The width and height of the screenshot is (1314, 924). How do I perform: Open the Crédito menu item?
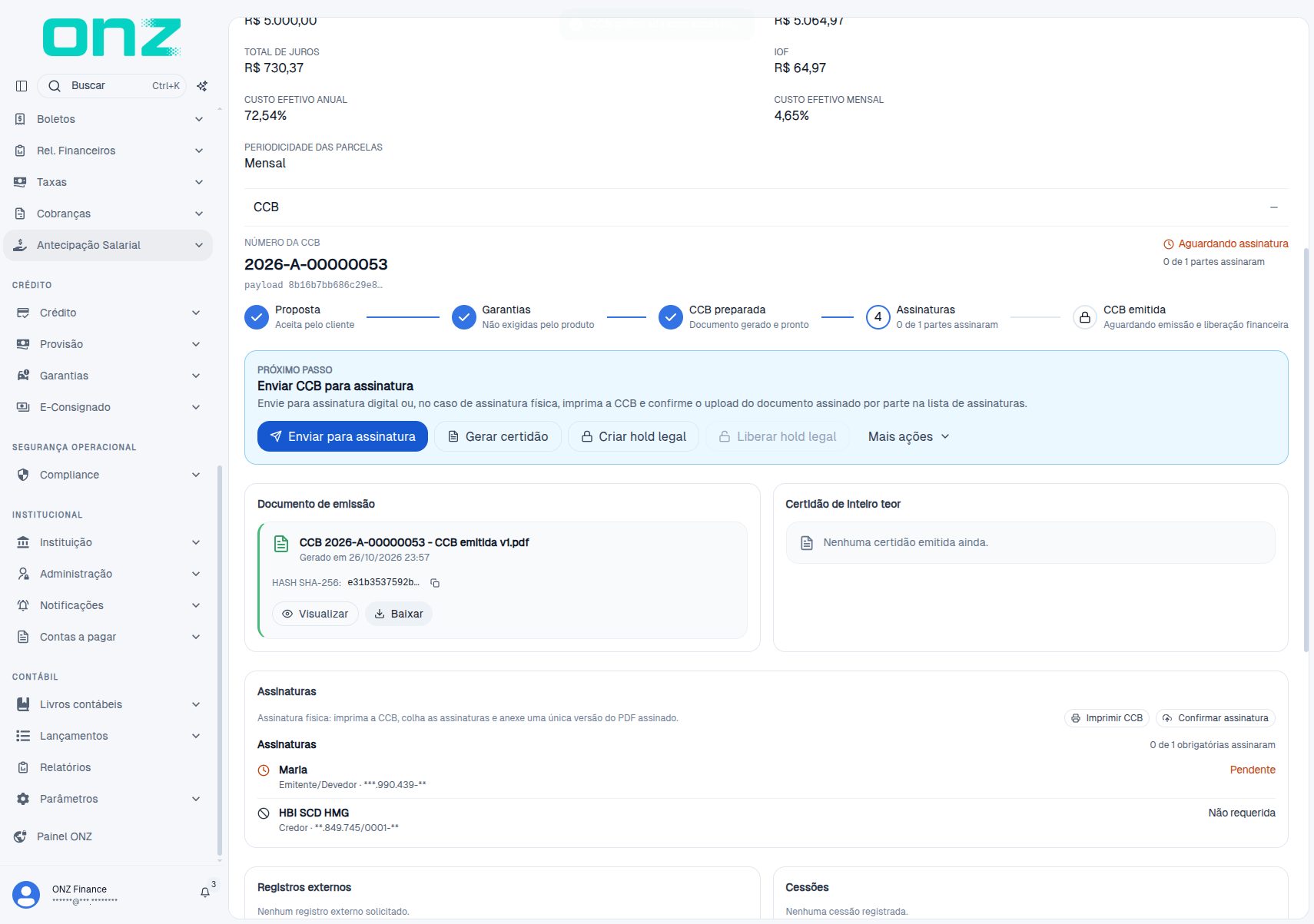pyautogui.click(x=108, y=313)
